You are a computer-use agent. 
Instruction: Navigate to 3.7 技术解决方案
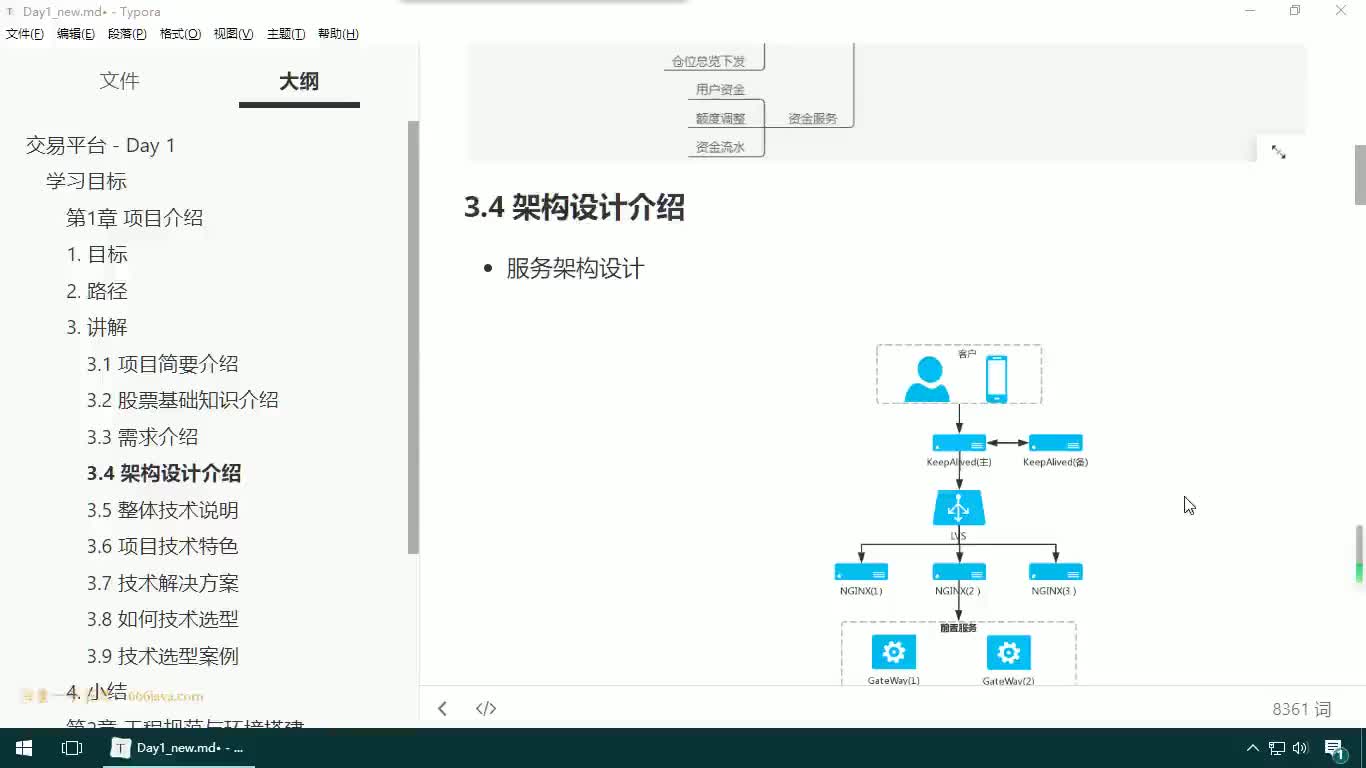pos(162,583)
